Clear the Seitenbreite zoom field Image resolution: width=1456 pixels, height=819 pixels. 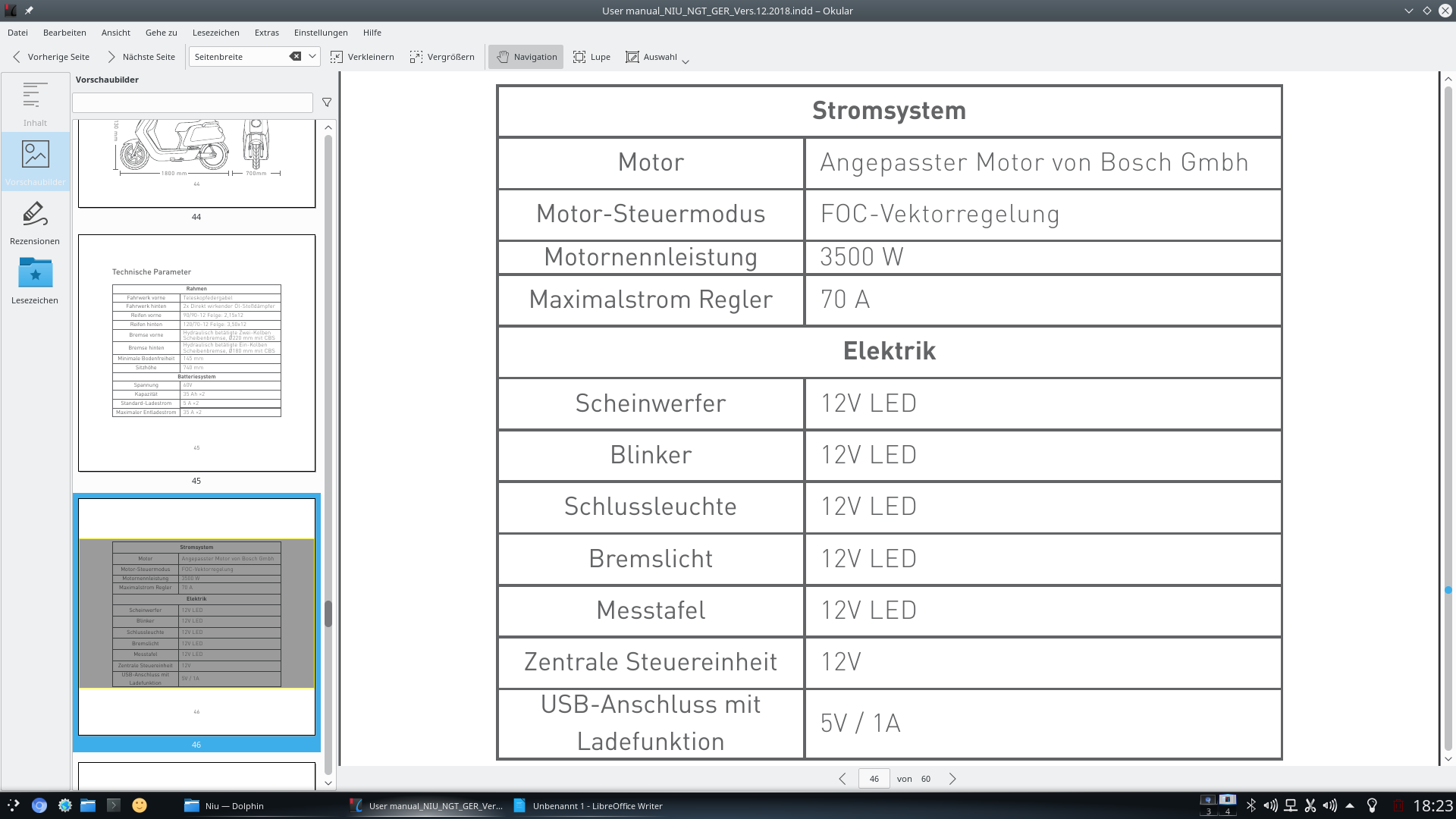tap(295, 57)
